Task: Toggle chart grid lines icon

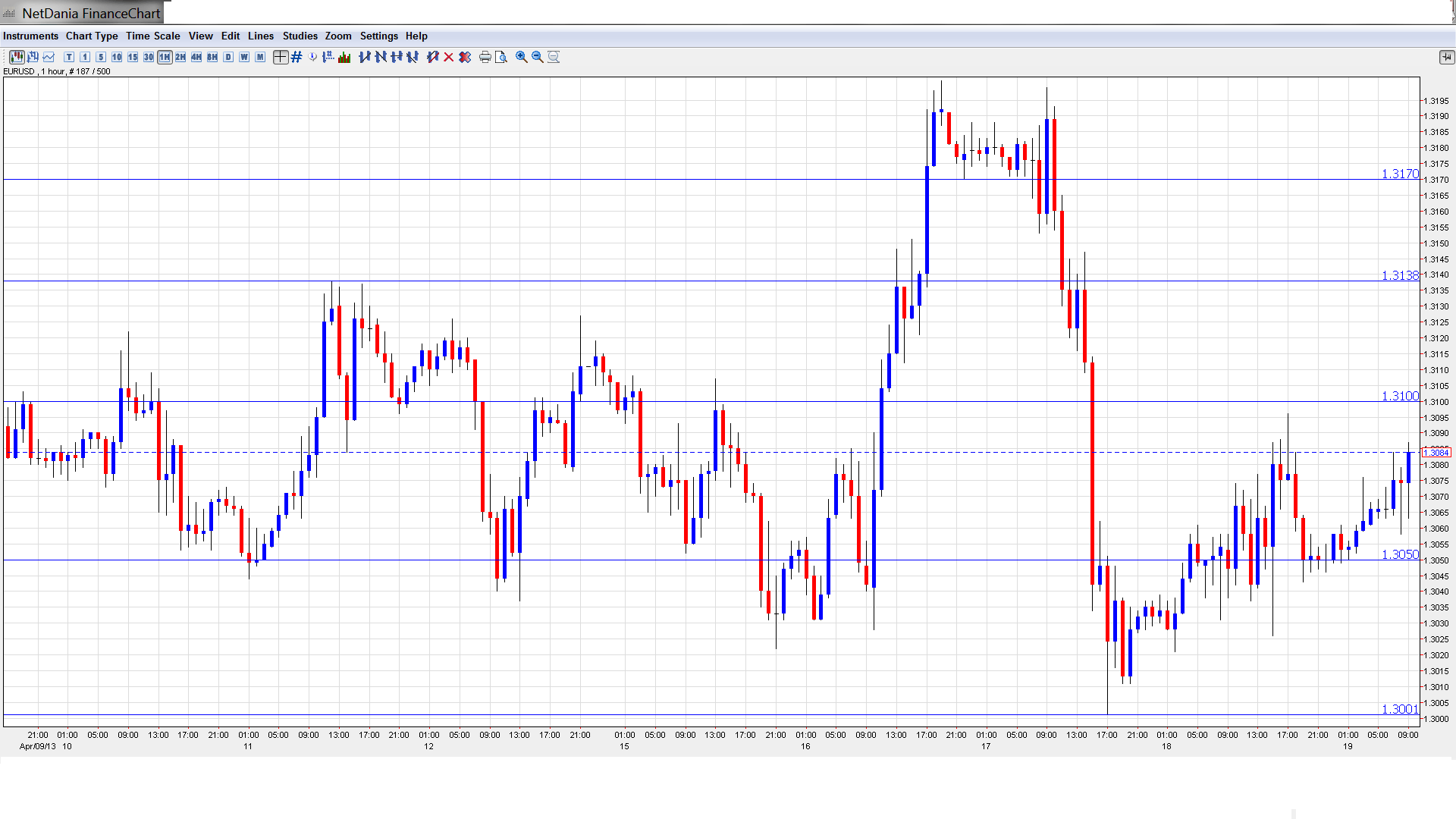Action: point(297,57)
